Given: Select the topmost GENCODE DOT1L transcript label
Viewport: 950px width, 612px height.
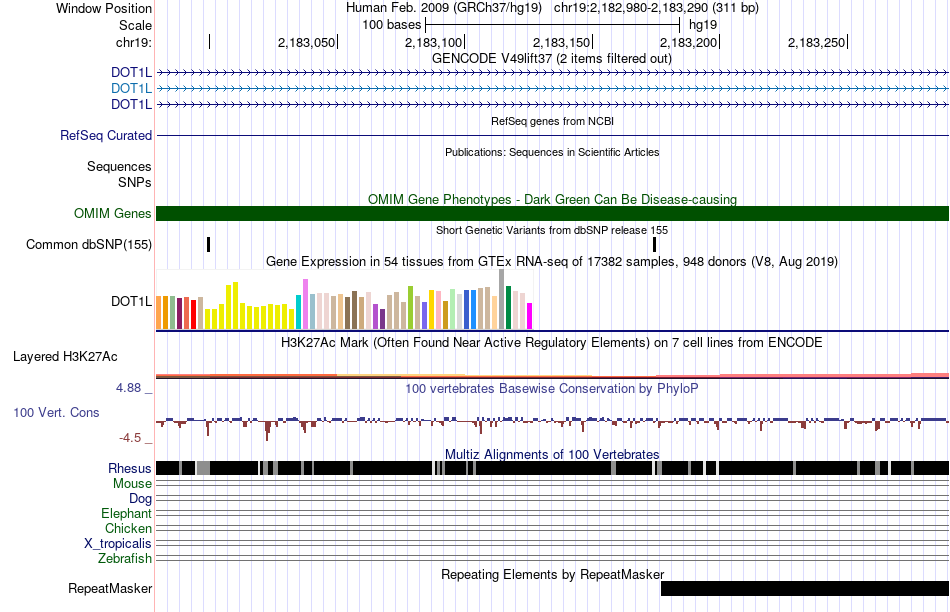Looking at the screenshot, I should [131, 73].
